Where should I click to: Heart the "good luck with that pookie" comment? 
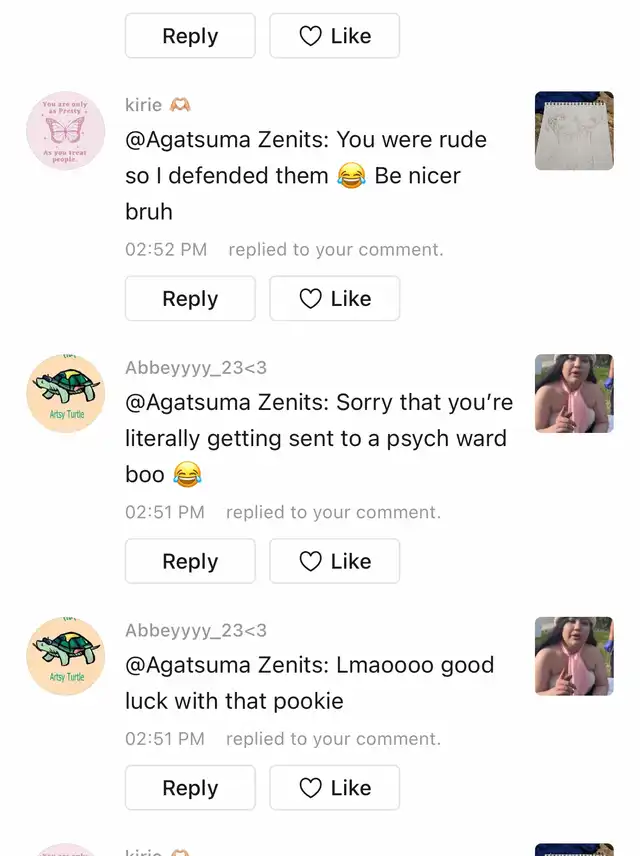point(311,788)
